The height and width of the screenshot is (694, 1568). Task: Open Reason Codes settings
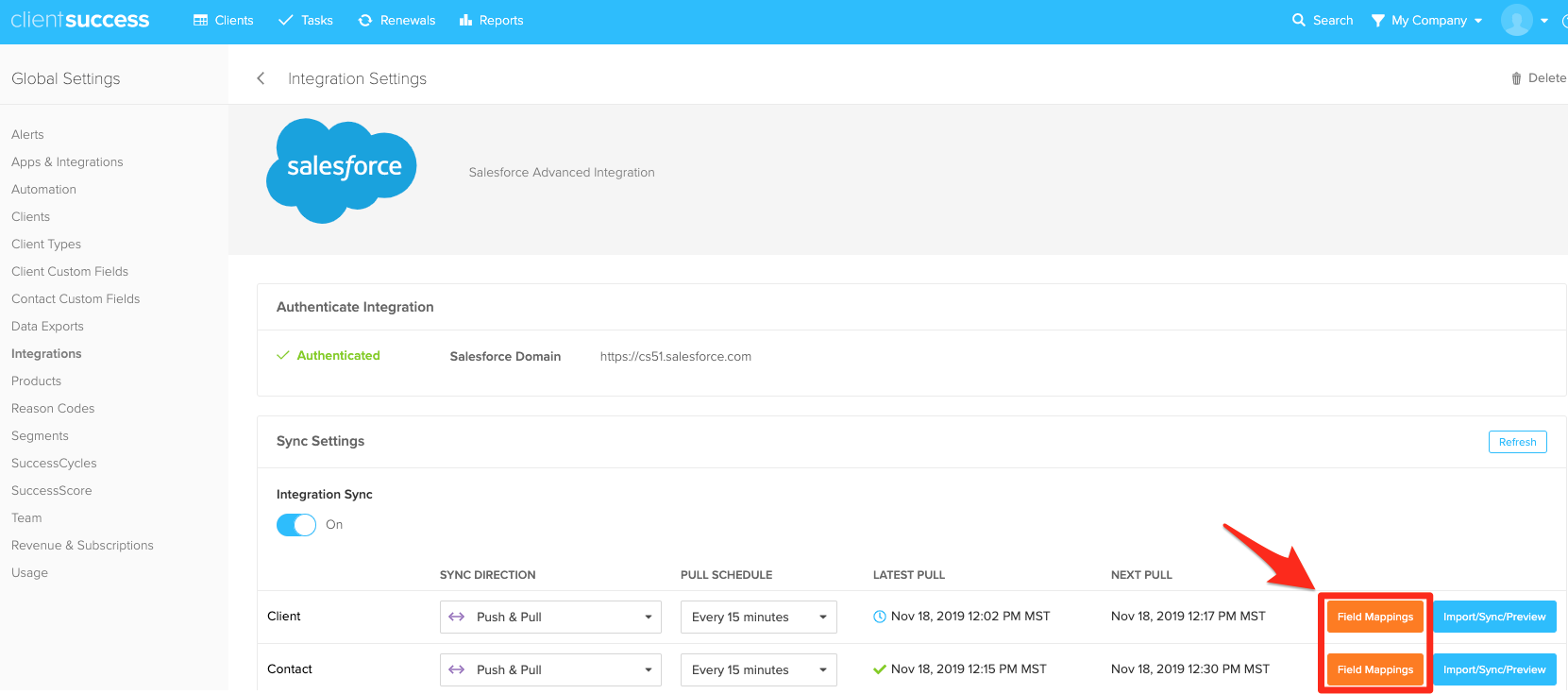[53, 409]
